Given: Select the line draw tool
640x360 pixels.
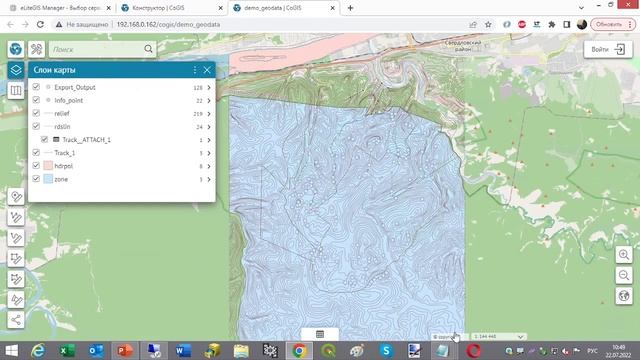Looking at the screenshot, I should pyautogui.click(x=16, y=217).
